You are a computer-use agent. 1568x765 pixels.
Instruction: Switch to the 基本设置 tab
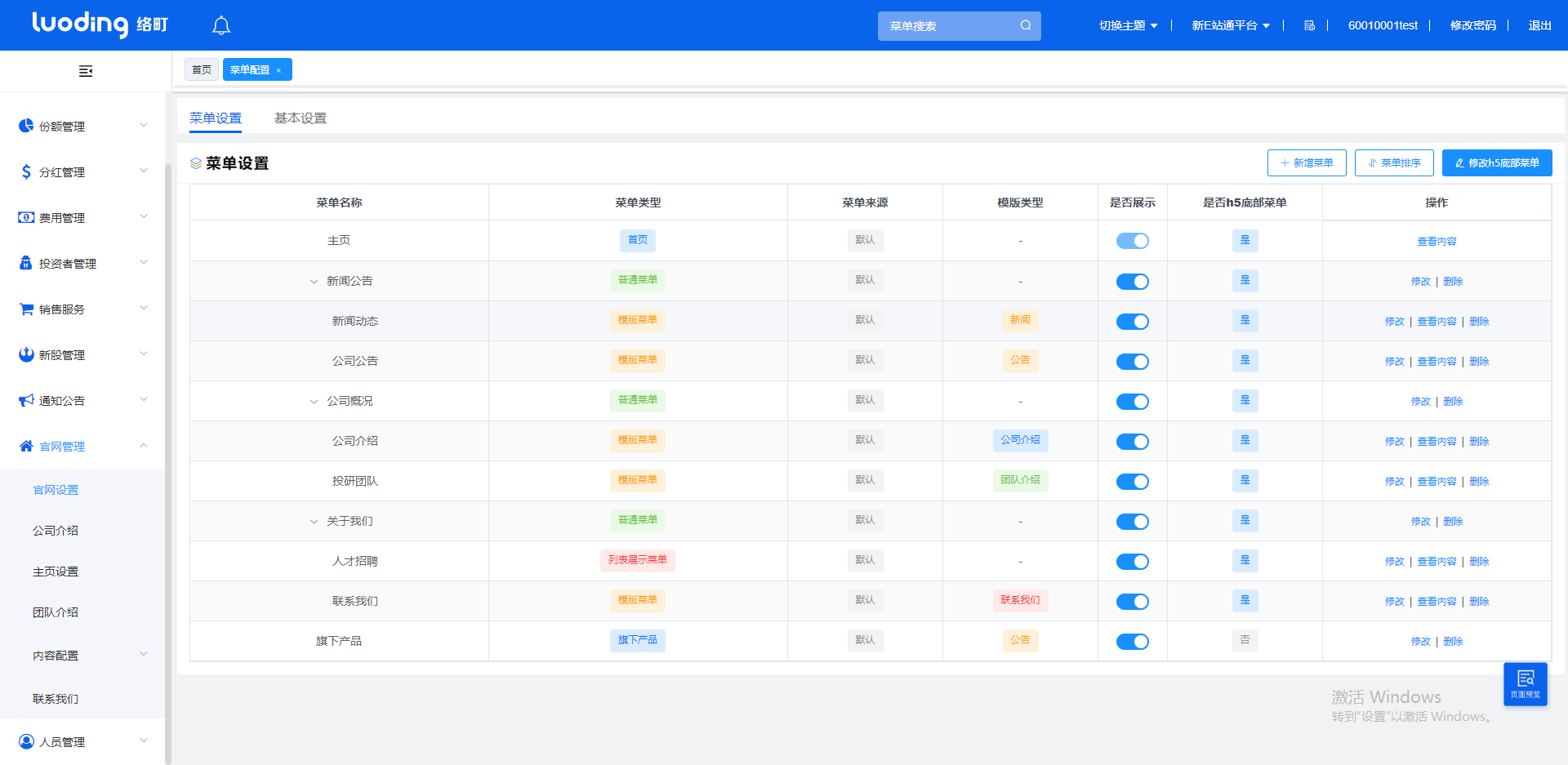click(301, 118)
